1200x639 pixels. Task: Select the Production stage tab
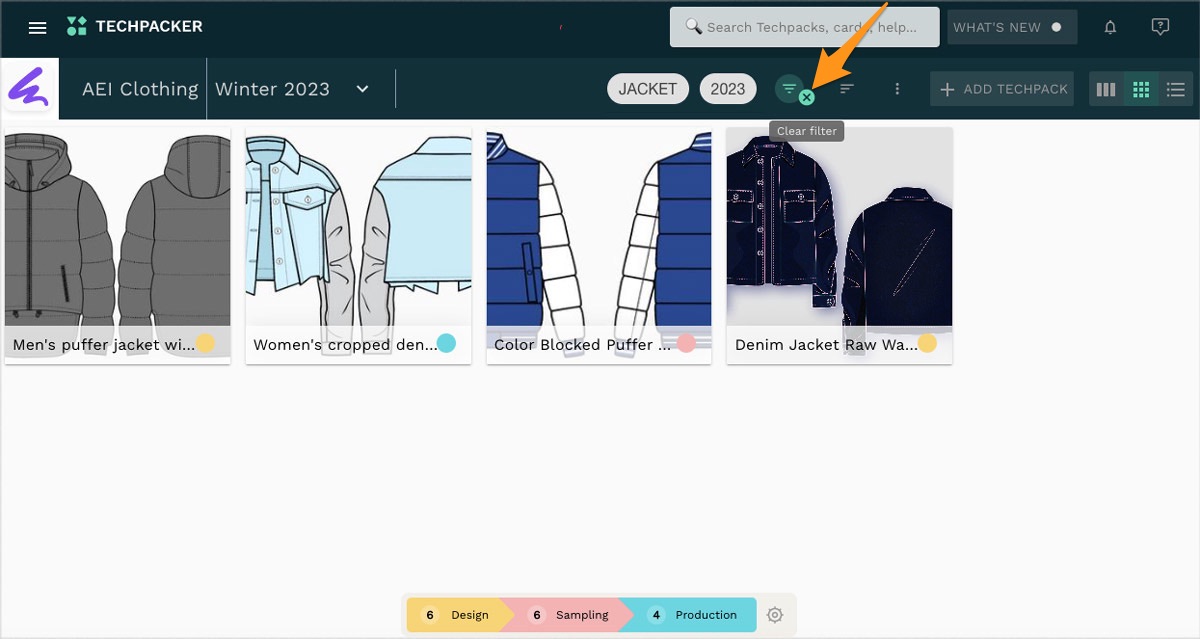point(694,615)
